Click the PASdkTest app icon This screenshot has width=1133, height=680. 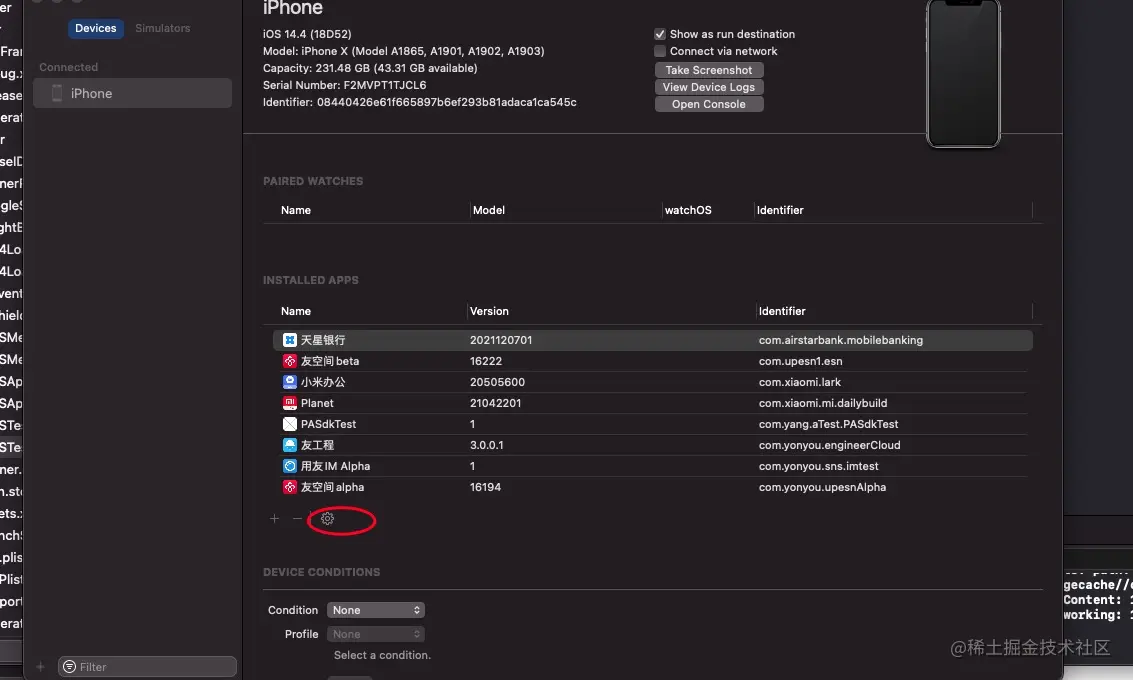[290, 423]
